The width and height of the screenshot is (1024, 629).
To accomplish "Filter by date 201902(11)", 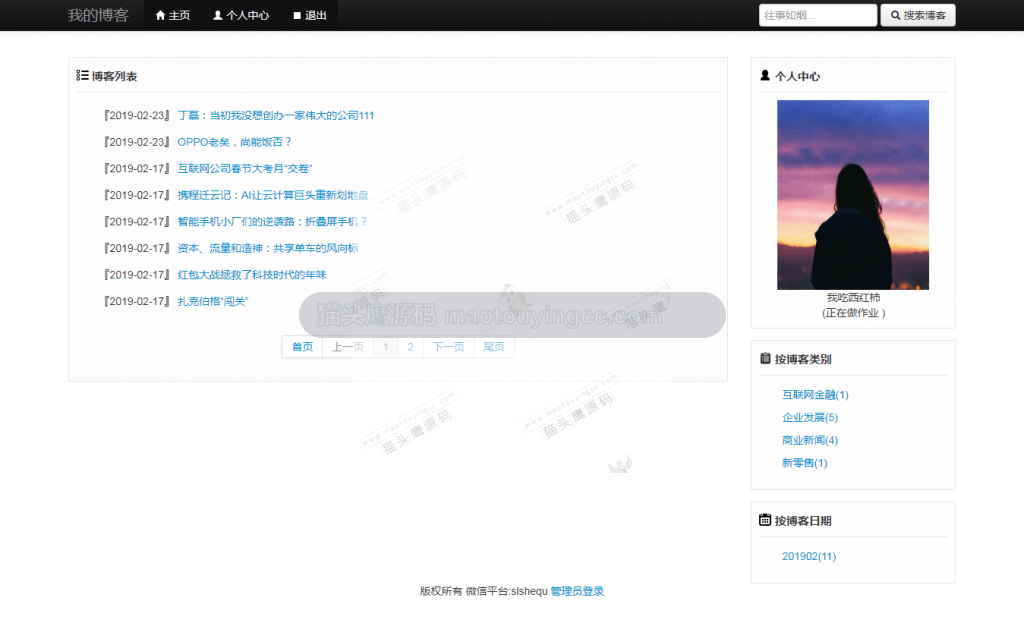I will [x=808, y=556].
